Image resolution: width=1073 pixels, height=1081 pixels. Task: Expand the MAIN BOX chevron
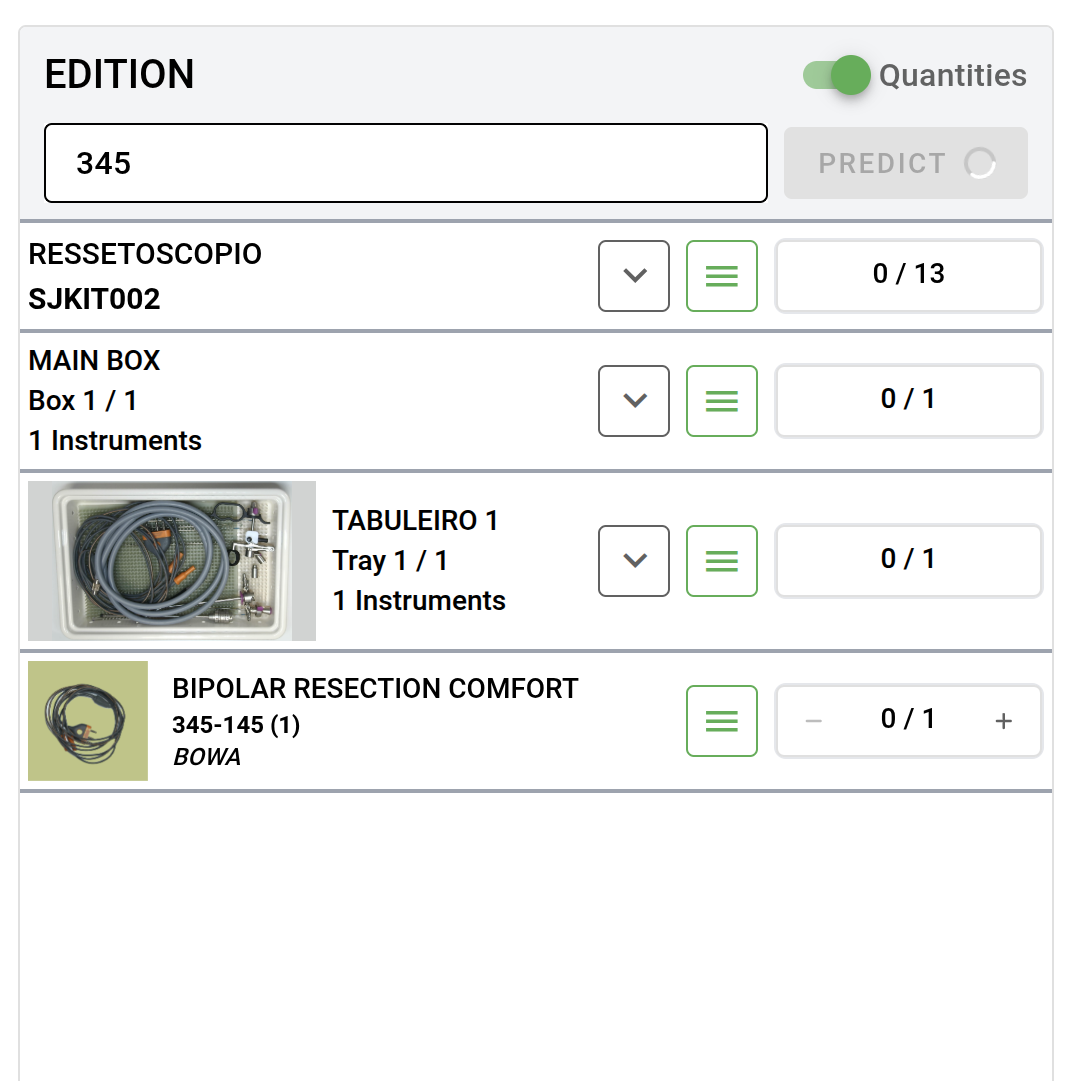634,401
